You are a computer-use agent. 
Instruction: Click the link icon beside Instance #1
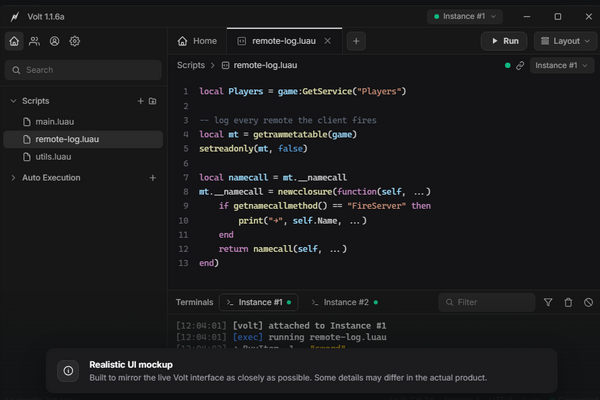pos(520,65)
